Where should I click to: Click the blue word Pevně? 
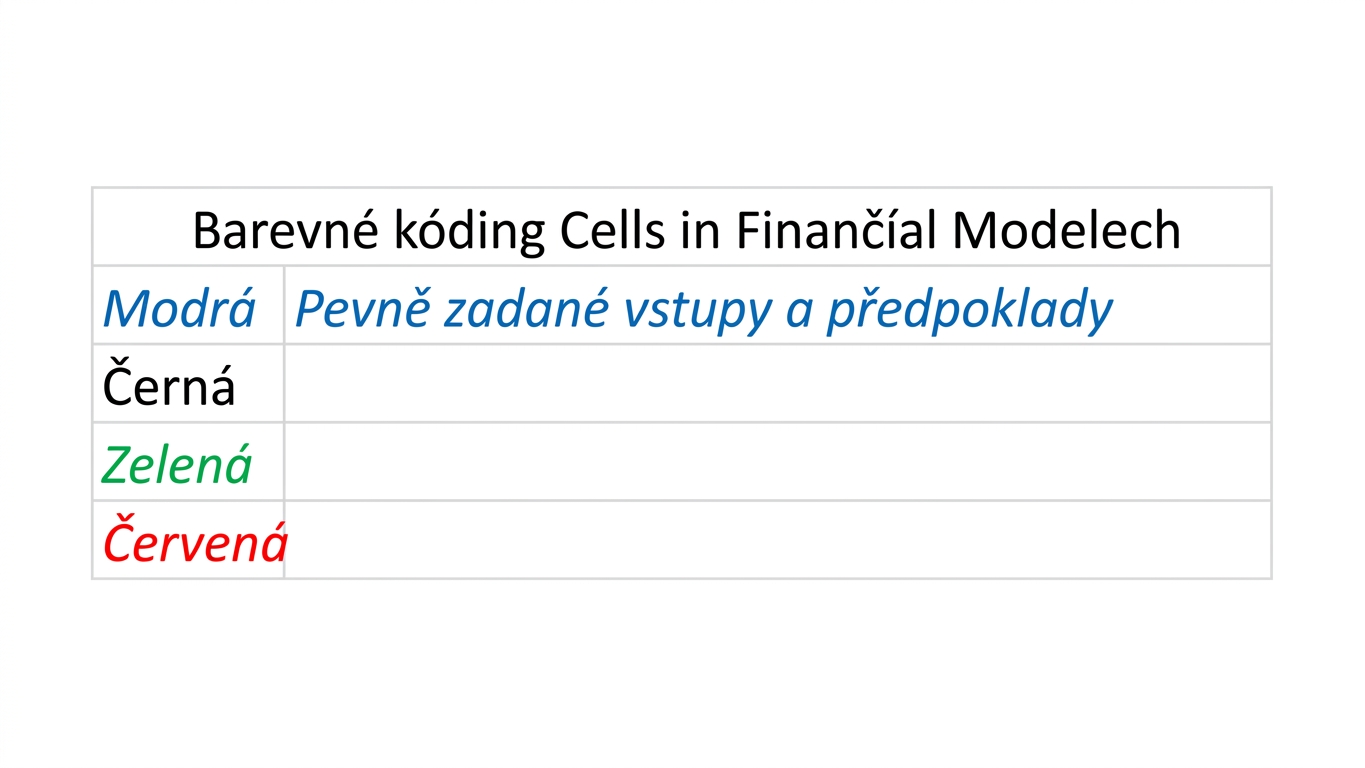[362, 308]
